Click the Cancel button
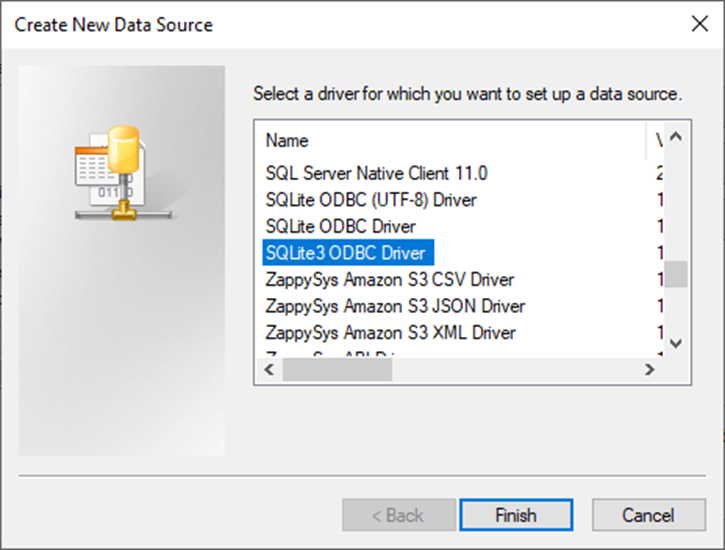This screenshot has height=550, width=725. click(648, 516)
